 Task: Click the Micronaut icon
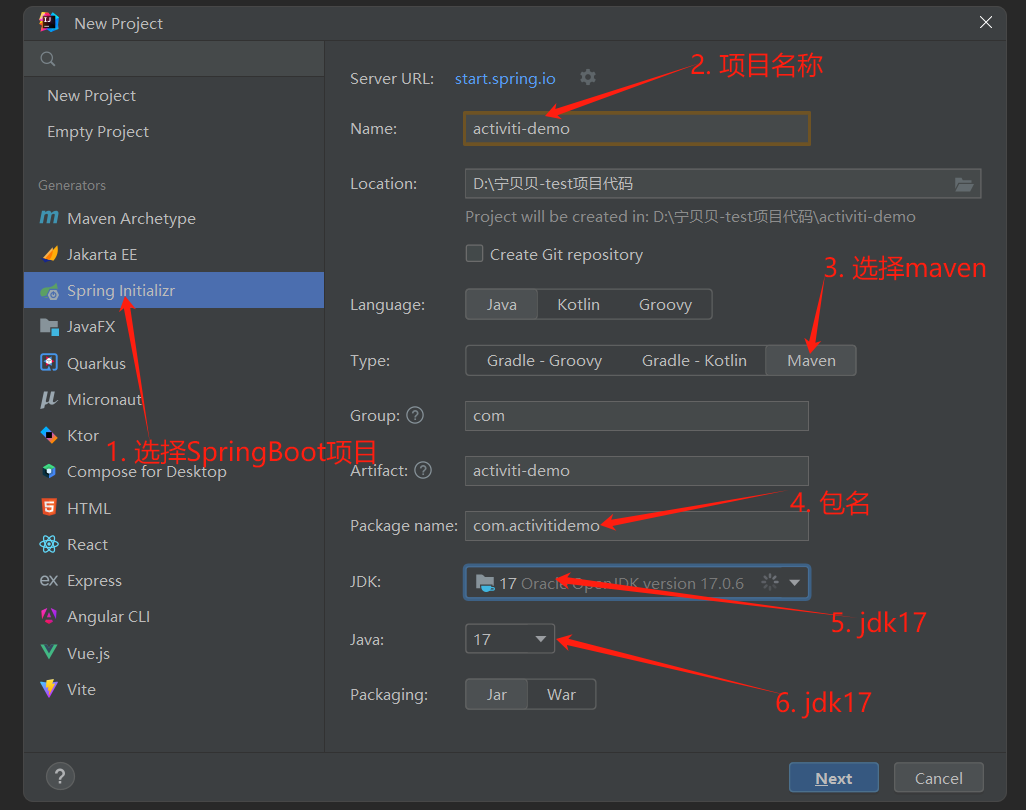[x=49, y=399]
